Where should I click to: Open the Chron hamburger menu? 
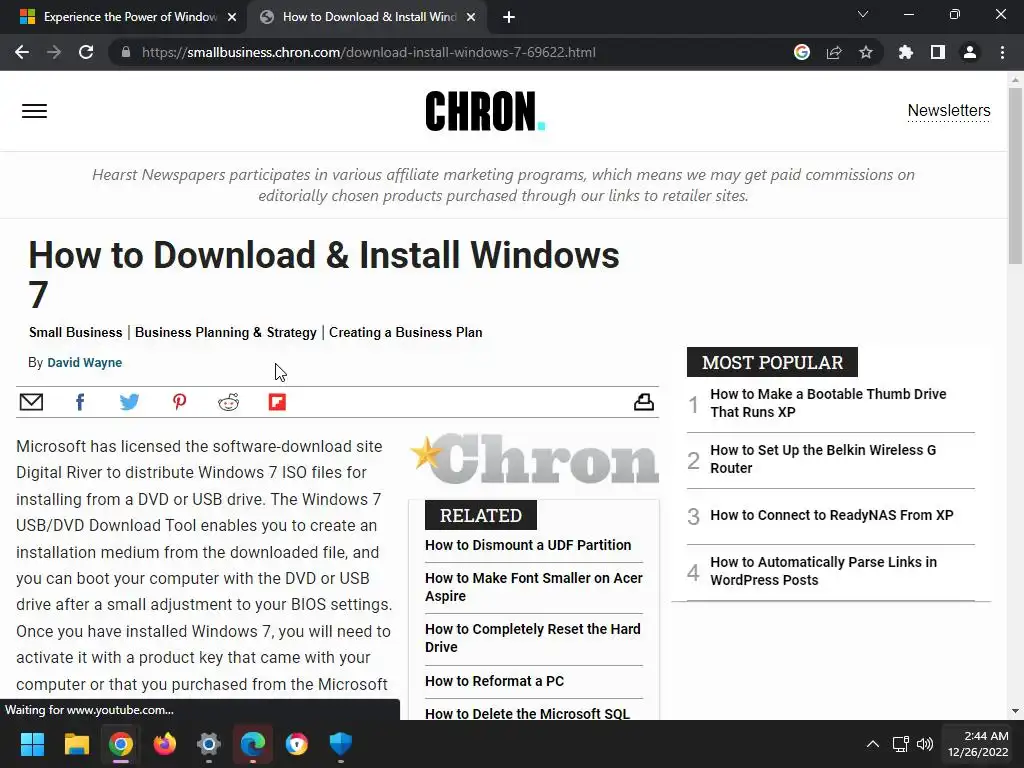(x=35, y=110)
